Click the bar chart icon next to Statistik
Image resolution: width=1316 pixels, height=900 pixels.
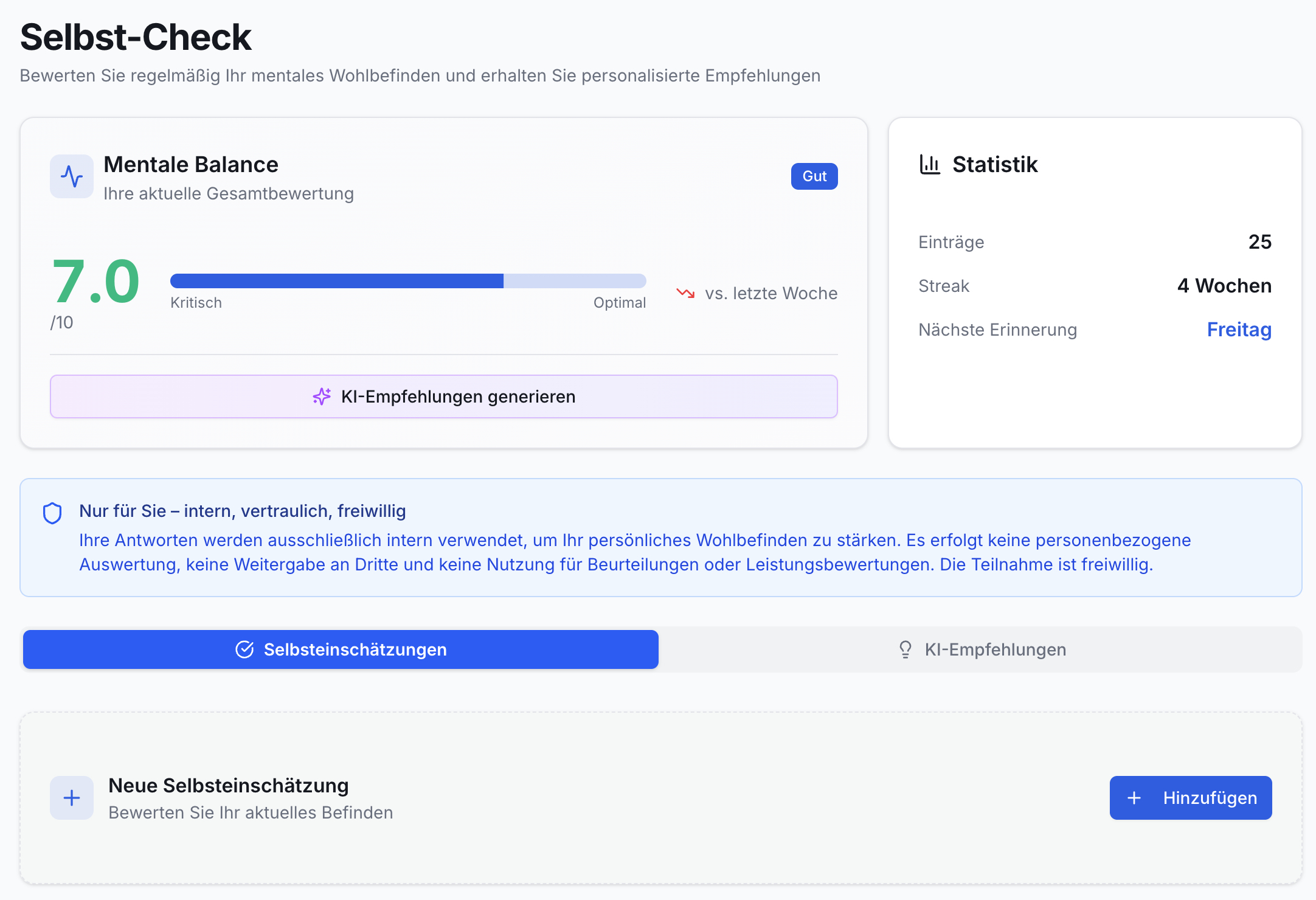pyautogui.click(x=930, y=164)
